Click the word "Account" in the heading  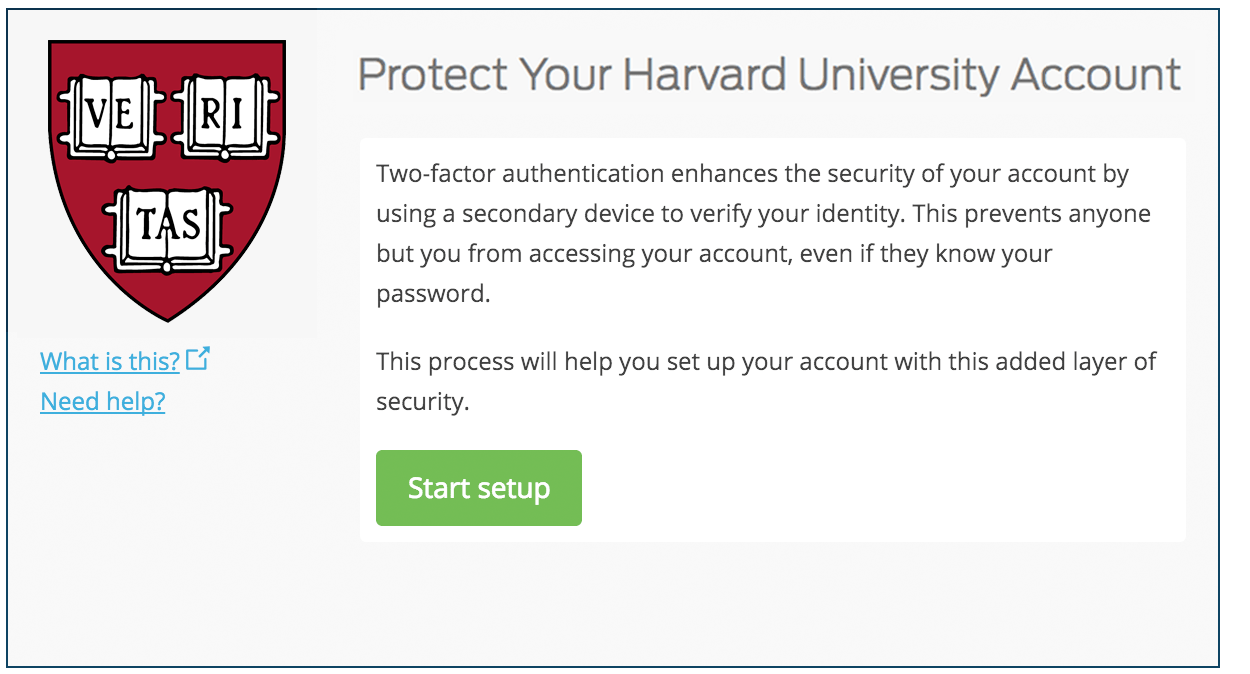(x=1097, y=76)
